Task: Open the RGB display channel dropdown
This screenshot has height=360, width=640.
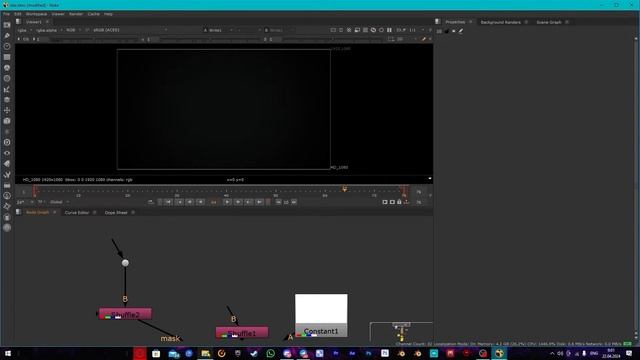Action: pyautogui.click(x=73, y=30)
